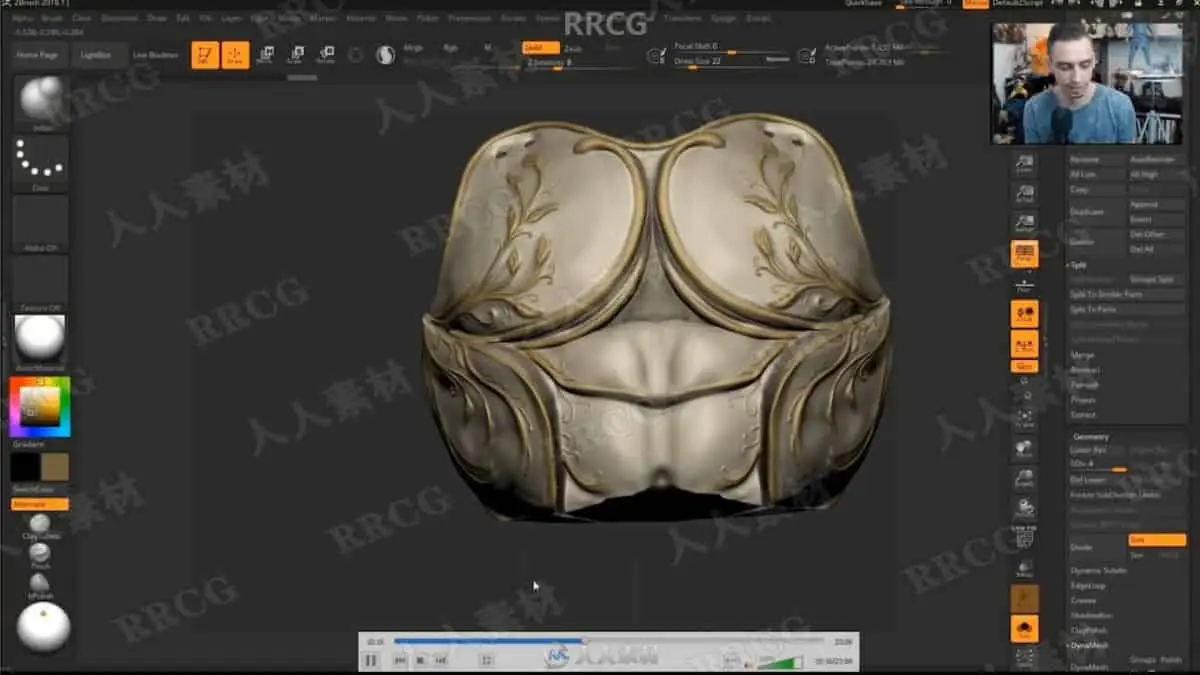Click the tan secondary color swatch

tap(55, 467)
